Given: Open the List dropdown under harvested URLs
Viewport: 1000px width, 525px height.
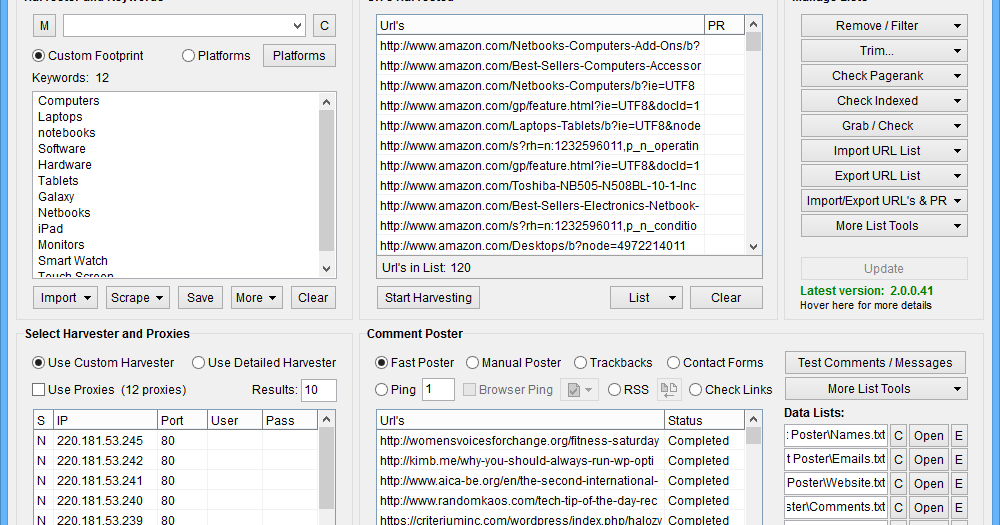Looking at the screenshot, I should point(646,298).
